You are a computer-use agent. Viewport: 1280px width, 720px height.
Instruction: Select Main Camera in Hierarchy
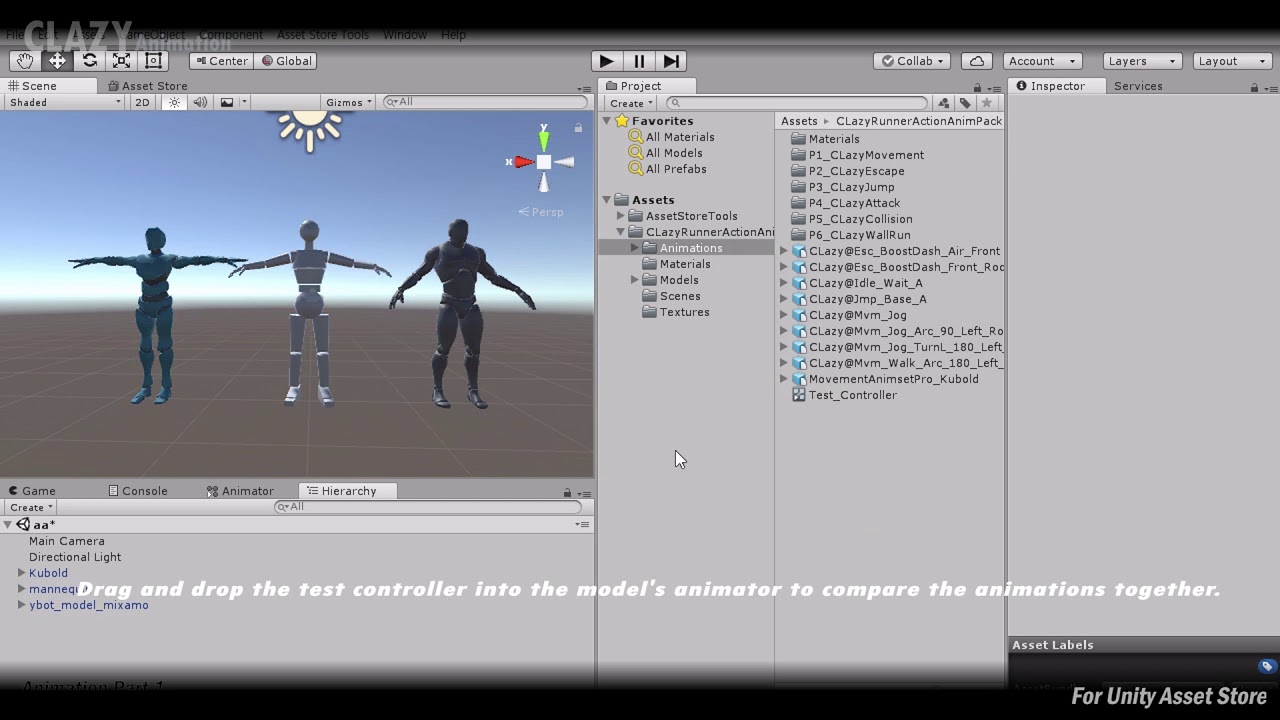[x=67, y=541]
